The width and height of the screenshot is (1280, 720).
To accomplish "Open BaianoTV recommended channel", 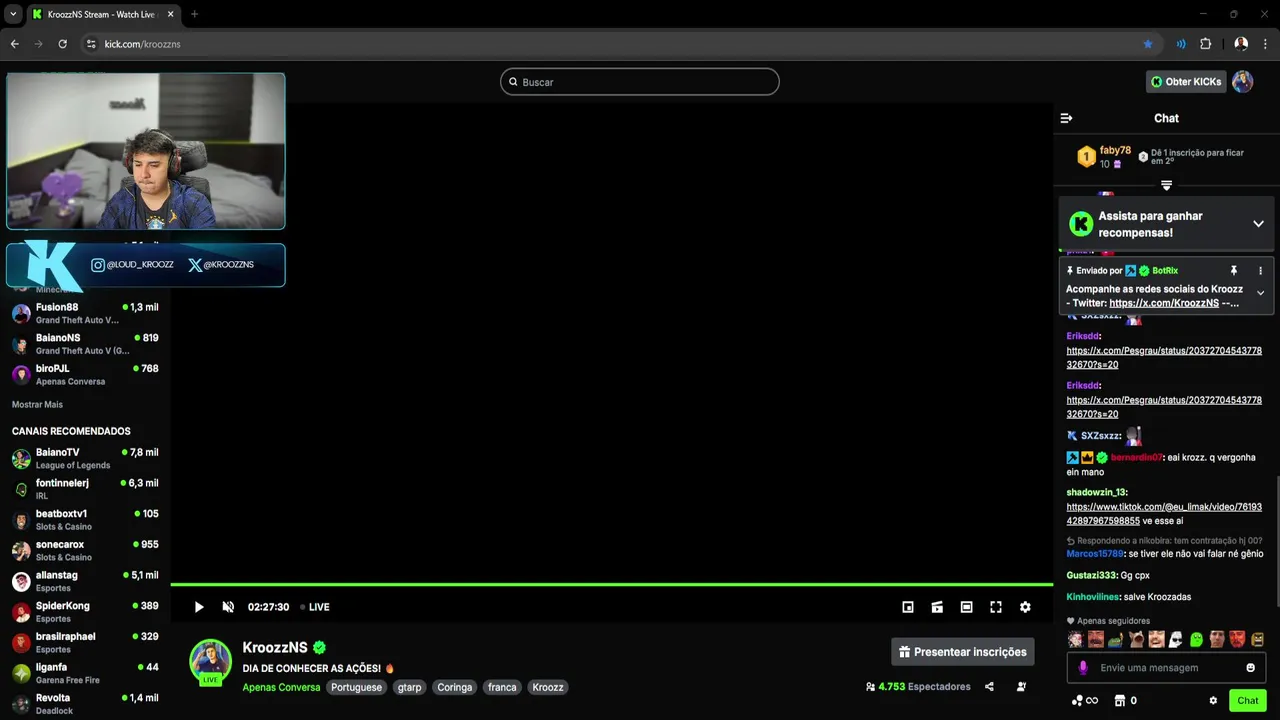I will (x=85, y=459).
